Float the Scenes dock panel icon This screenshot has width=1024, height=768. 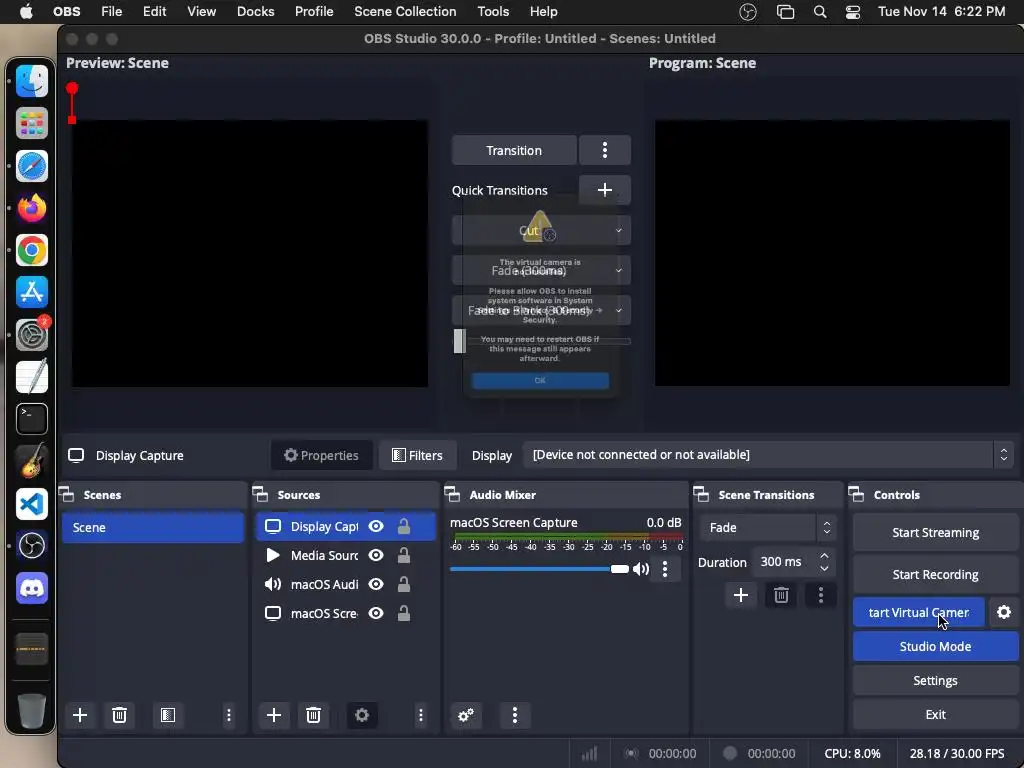[67, 494]
